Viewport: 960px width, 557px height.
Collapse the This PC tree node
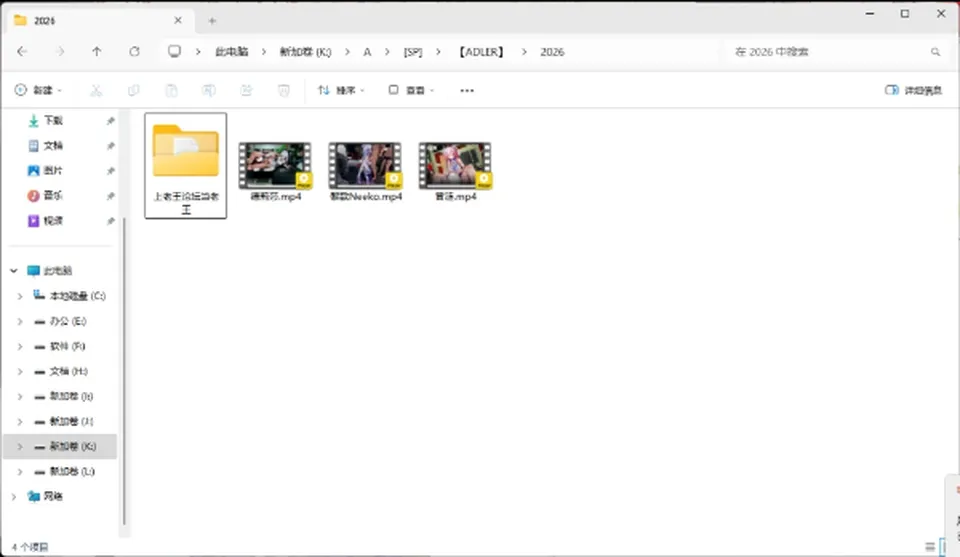13,271
